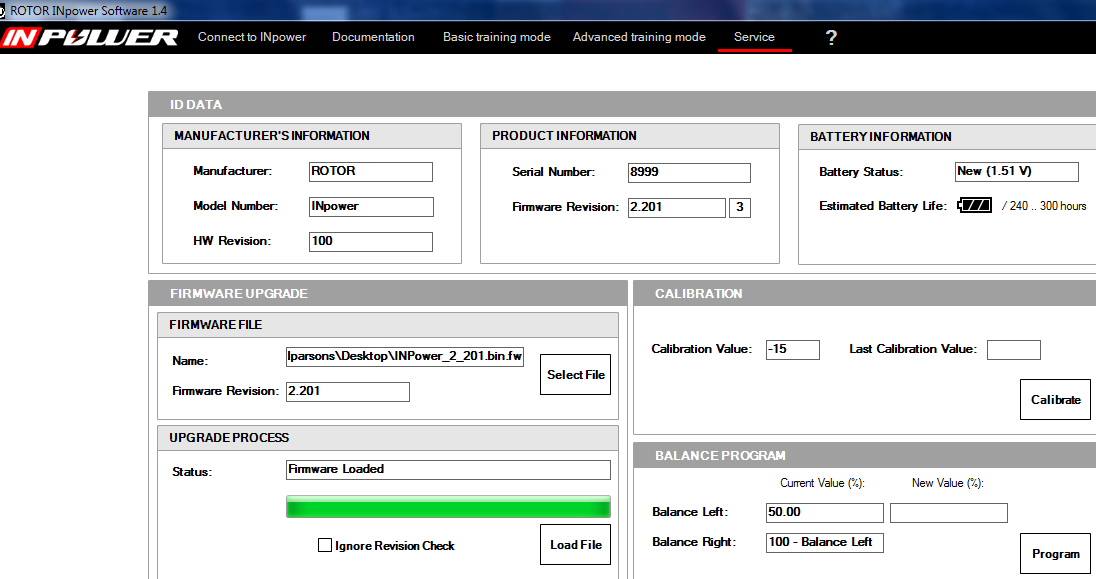The width and height of the screenshot is (1096, 579).
Task: Switch to Advanced training mode
Action: pyautogui.click(x=639, y=36)
